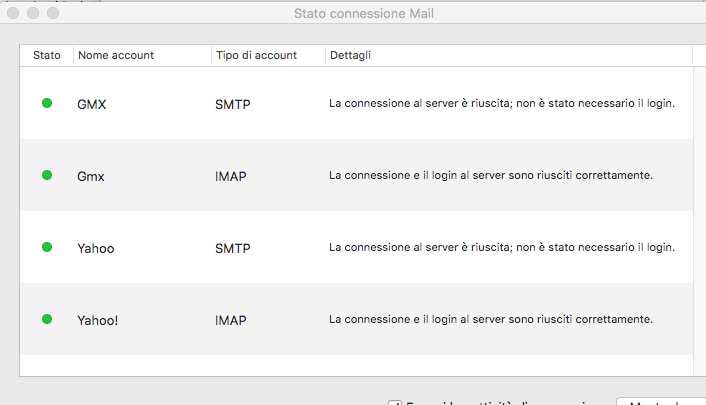Select the Gmx IMAP account row

(91, 176)
